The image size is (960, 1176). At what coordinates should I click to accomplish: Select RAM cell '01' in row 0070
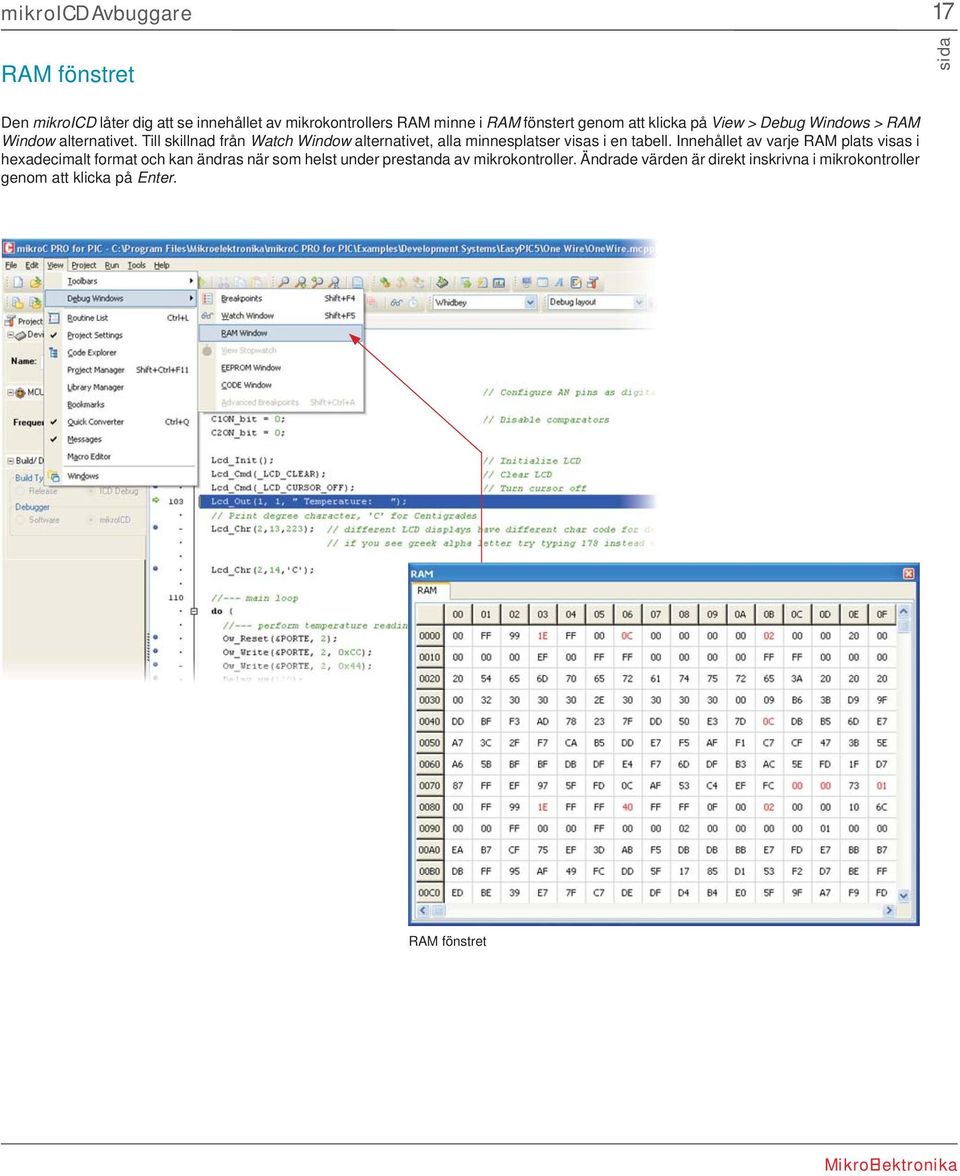(882, 786)
